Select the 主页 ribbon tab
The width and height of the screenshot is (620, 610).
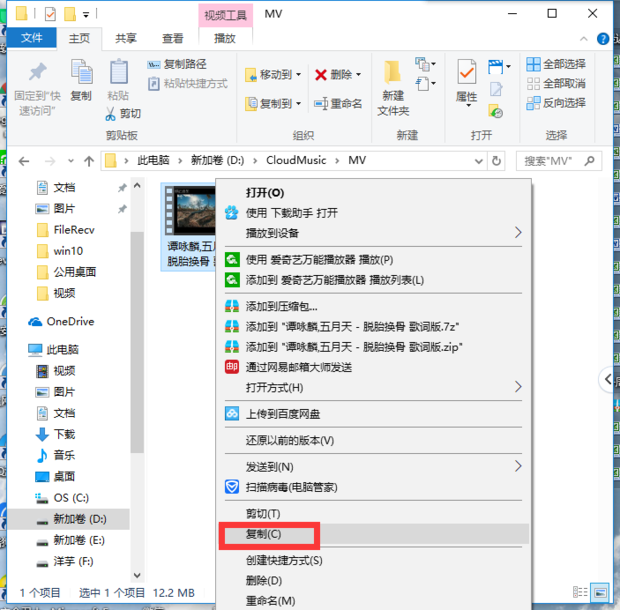click(x=79, y=38)
